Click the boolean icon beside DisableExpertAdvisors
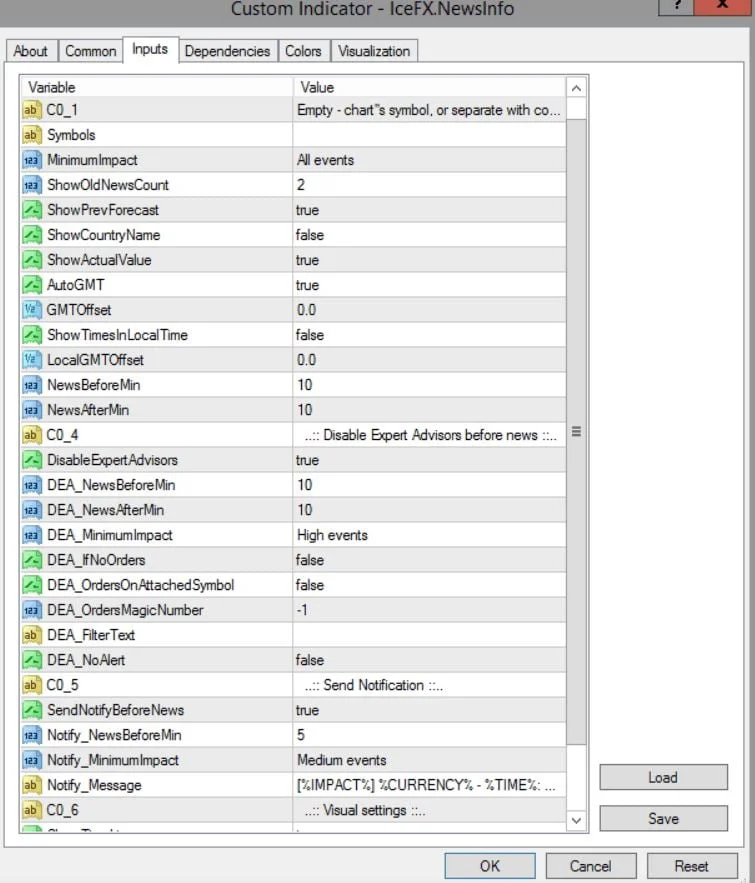 click(x=31, y=460)
